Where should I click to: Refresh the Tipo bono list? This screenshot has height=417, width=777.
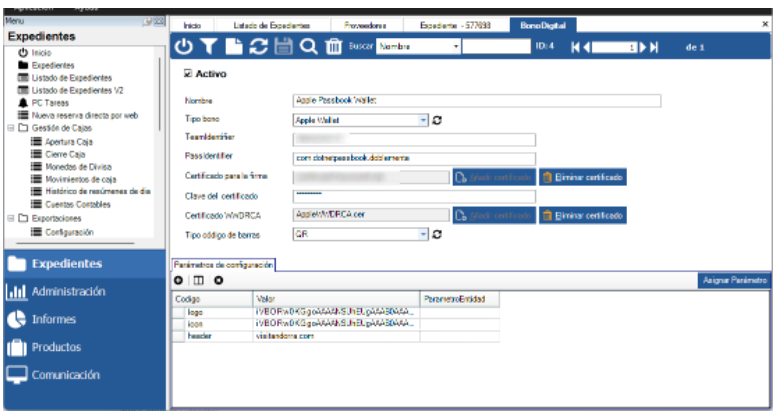pyautogui.click(x=436, y=120)
